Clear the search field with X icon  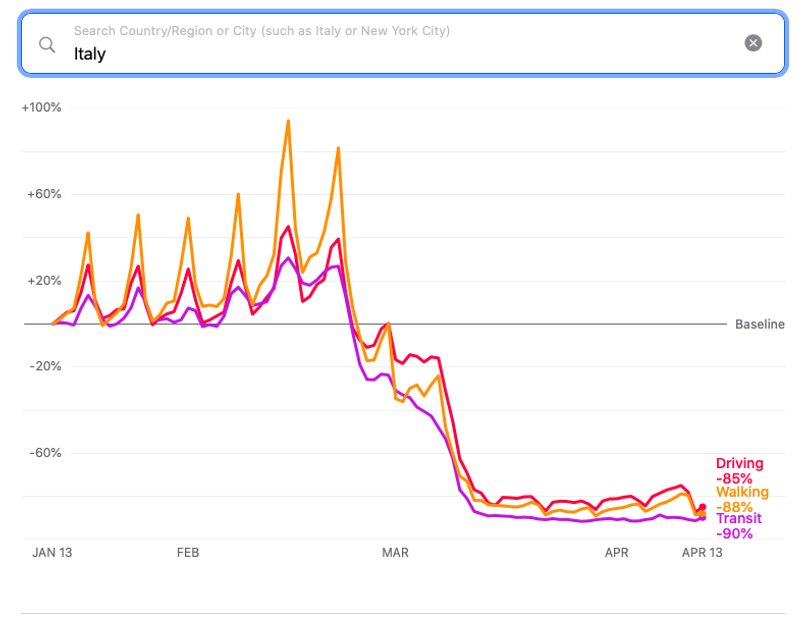(x=753, y=43)
